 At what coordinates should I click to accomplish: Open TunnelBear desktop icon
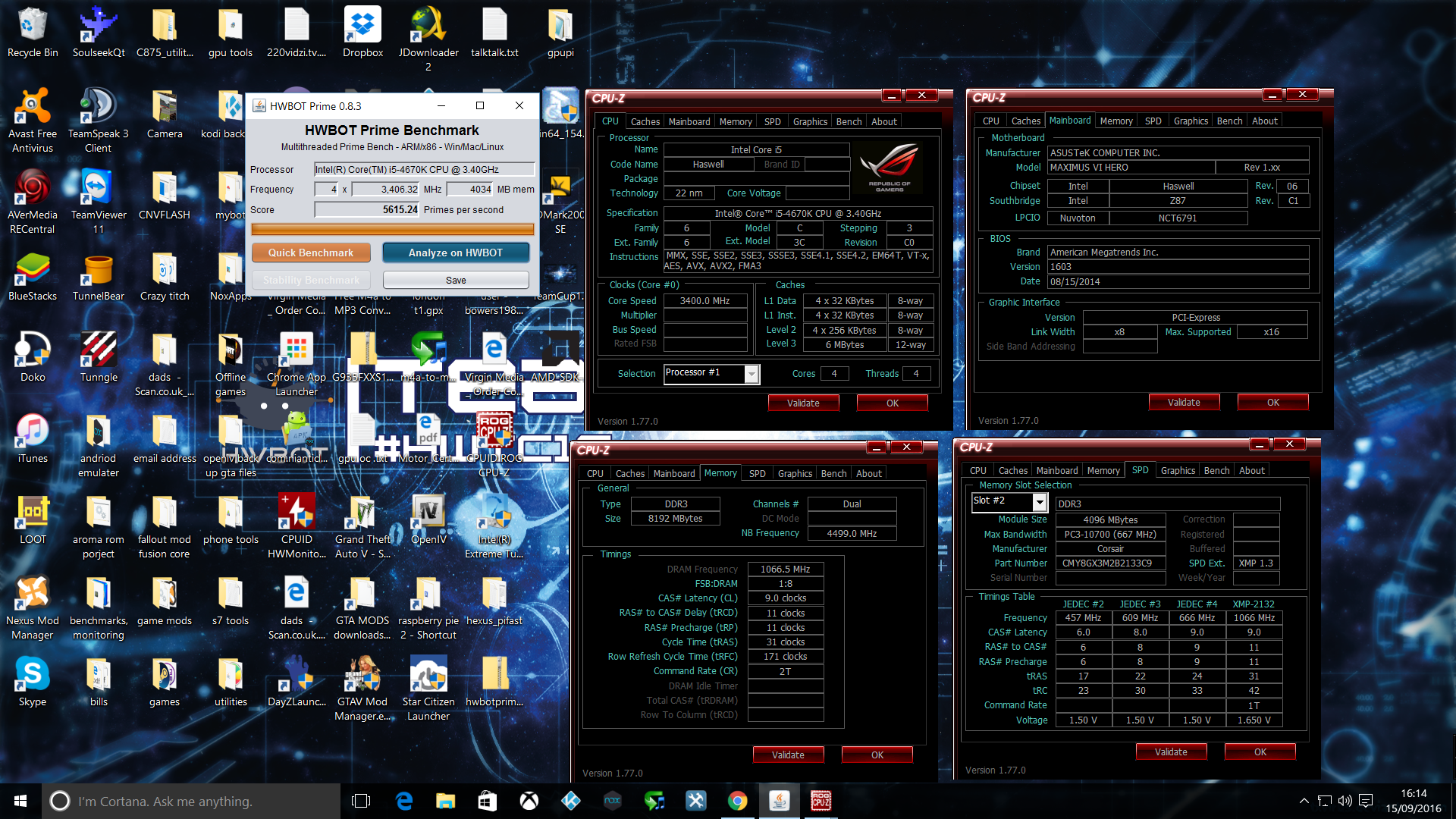[x=99, y=276]
